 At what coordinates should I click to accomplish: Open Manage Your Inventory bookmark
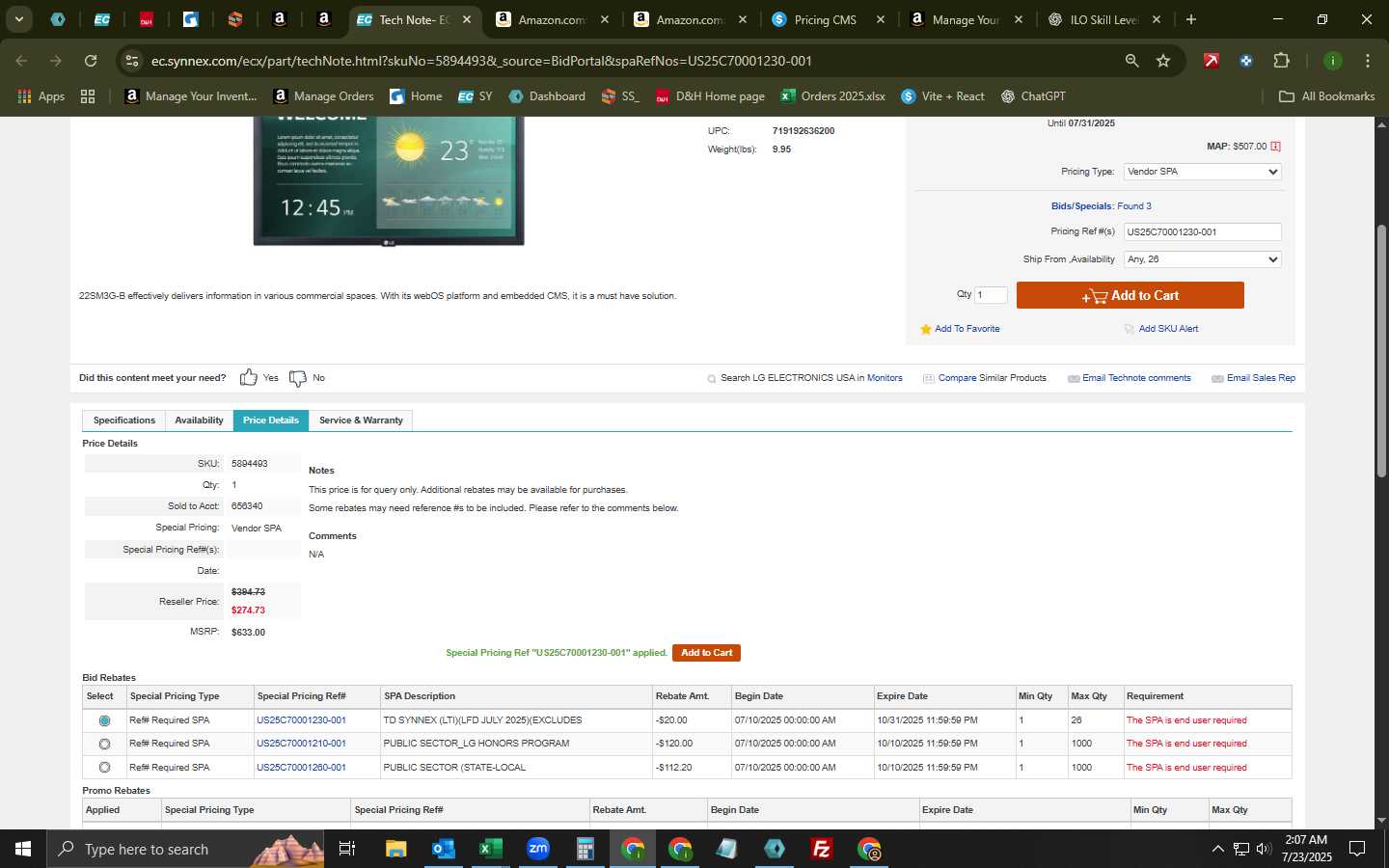pyautogui.click(x=191, y=96)
